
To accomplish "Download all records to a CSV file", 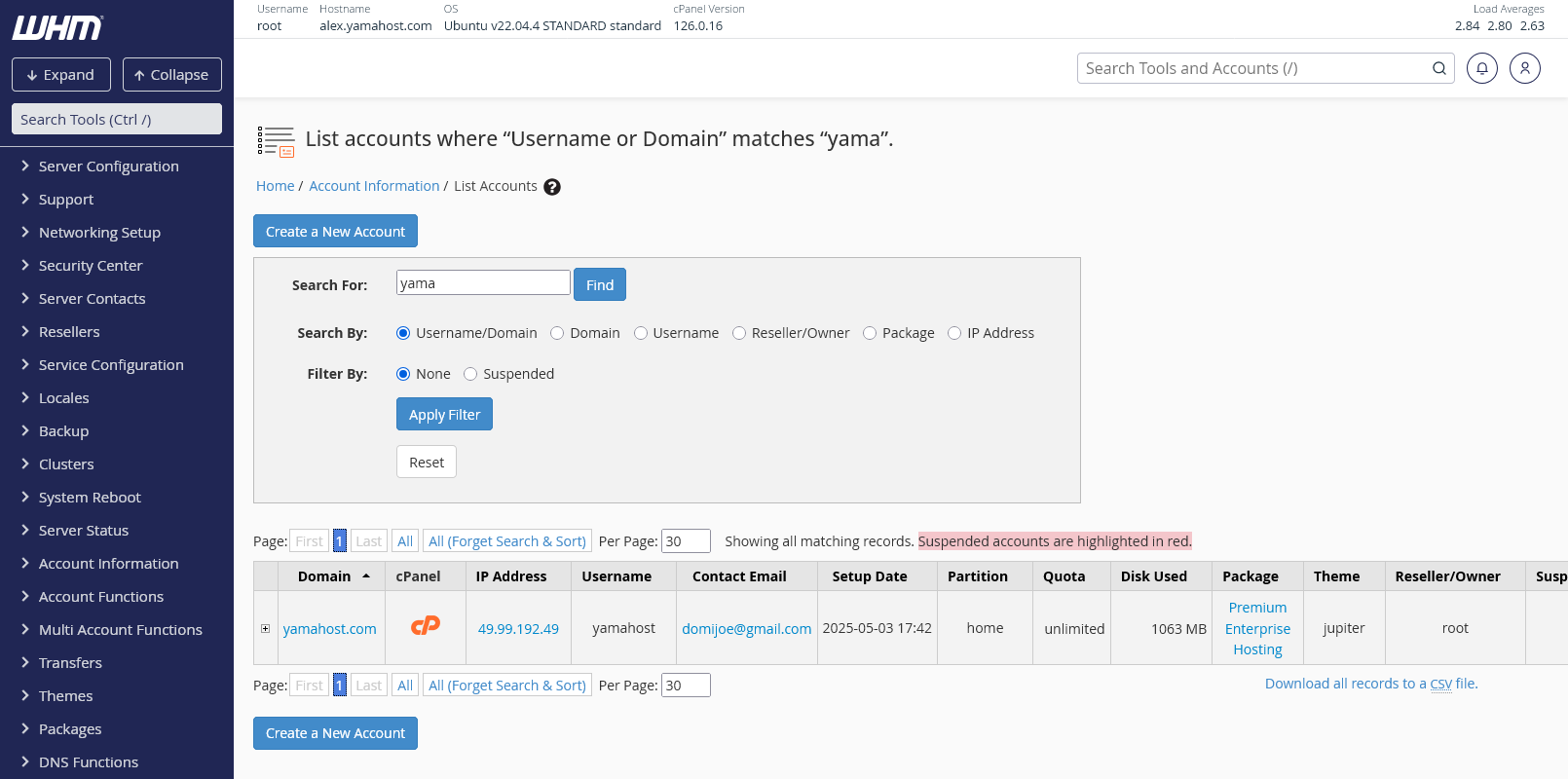I will click(1371, 684).
